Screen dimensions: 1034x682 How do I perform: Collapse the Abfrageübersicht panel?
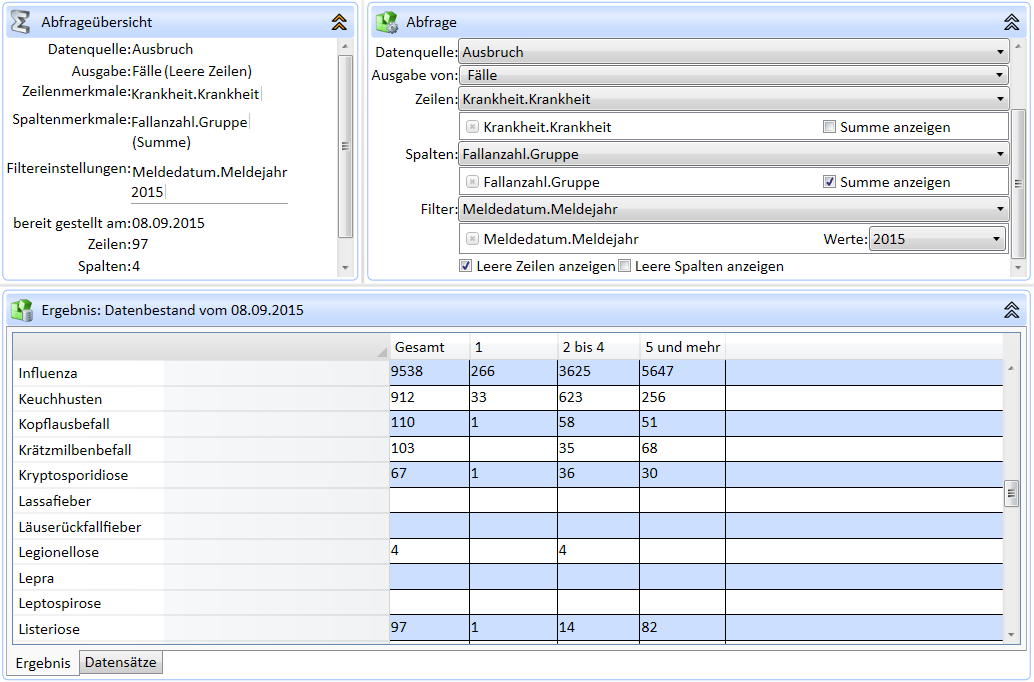(339, 21)
